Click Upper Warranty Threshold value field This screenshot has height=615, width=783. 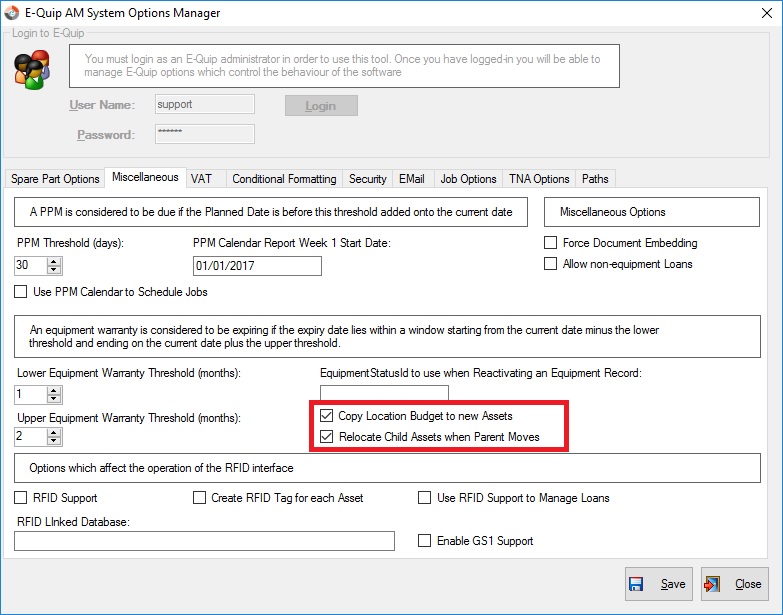click(31, 436)
